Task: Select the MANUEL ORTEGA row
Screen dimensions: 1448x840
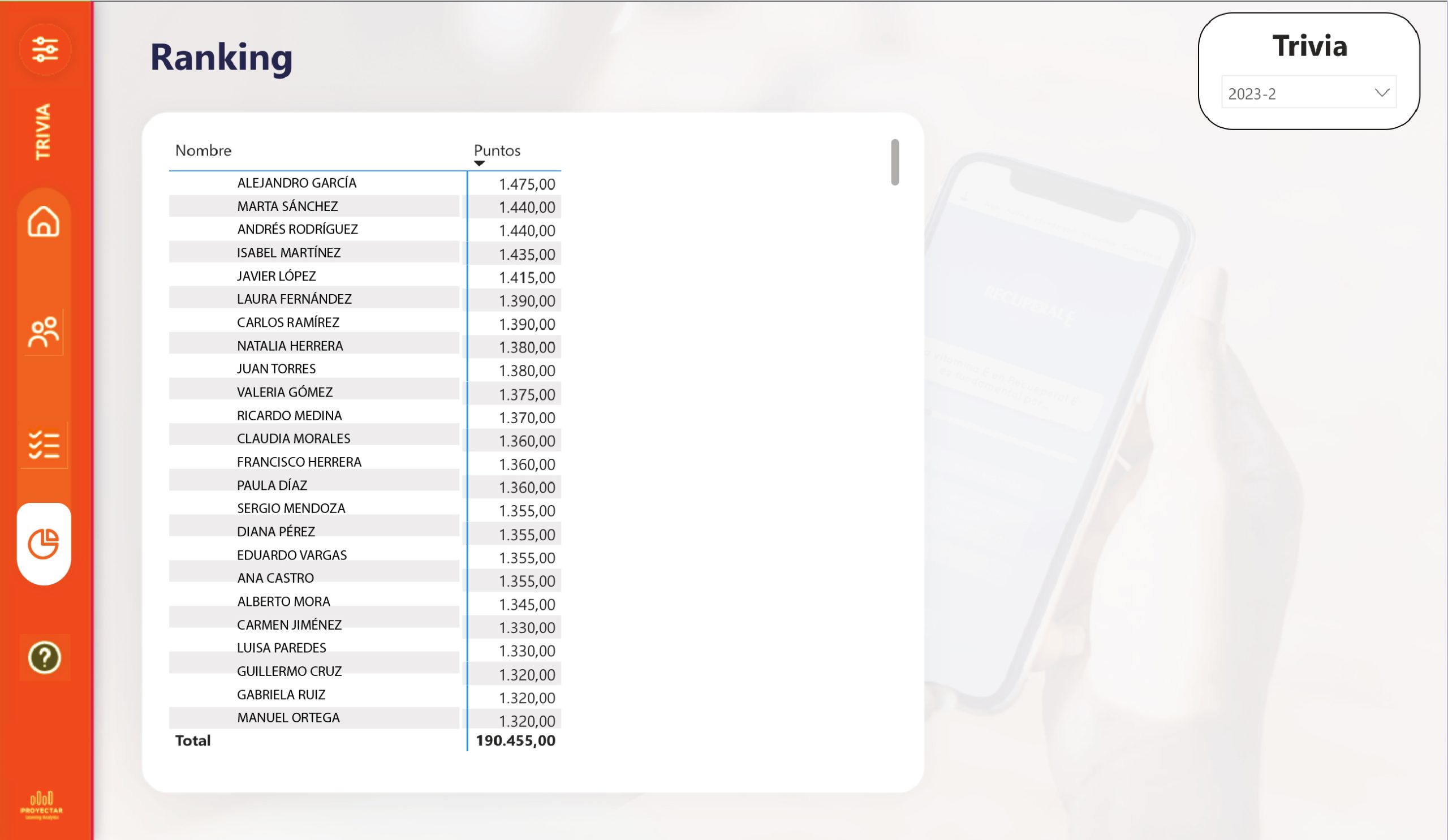Action: tap(288, 718)
